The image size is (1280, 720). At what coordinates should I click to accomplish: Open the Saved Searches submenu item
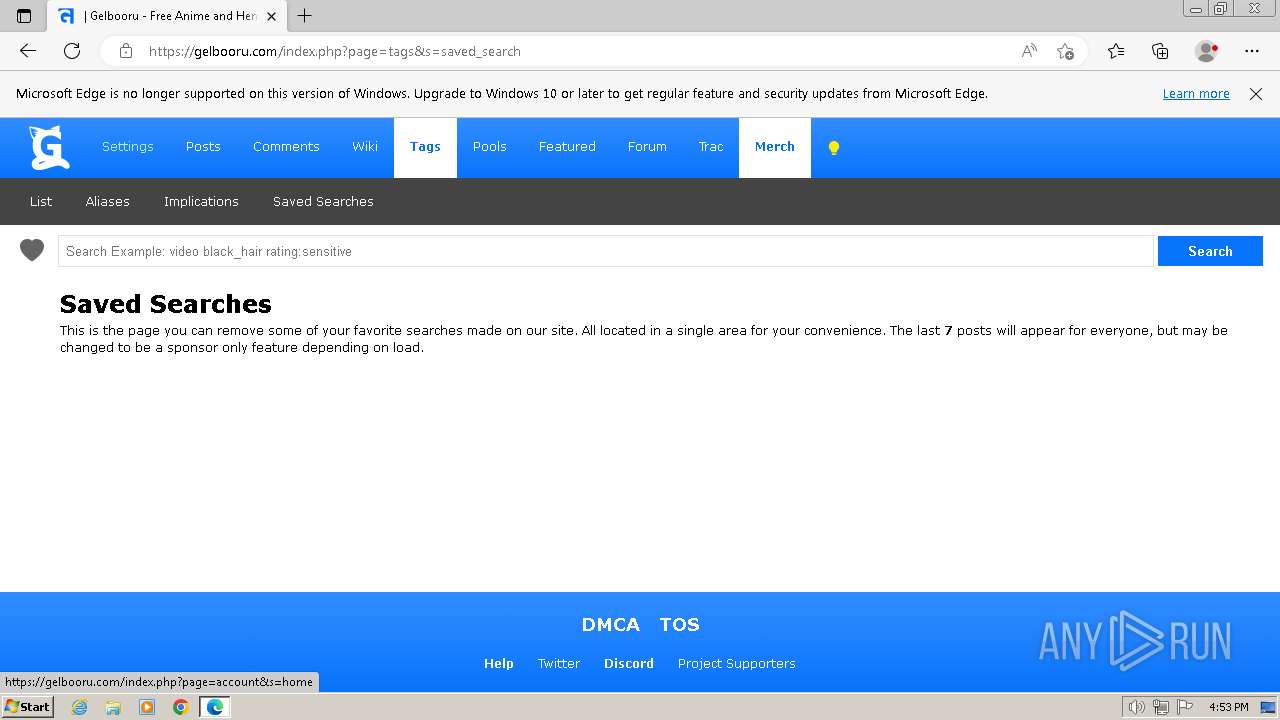(x=323, y=201)
